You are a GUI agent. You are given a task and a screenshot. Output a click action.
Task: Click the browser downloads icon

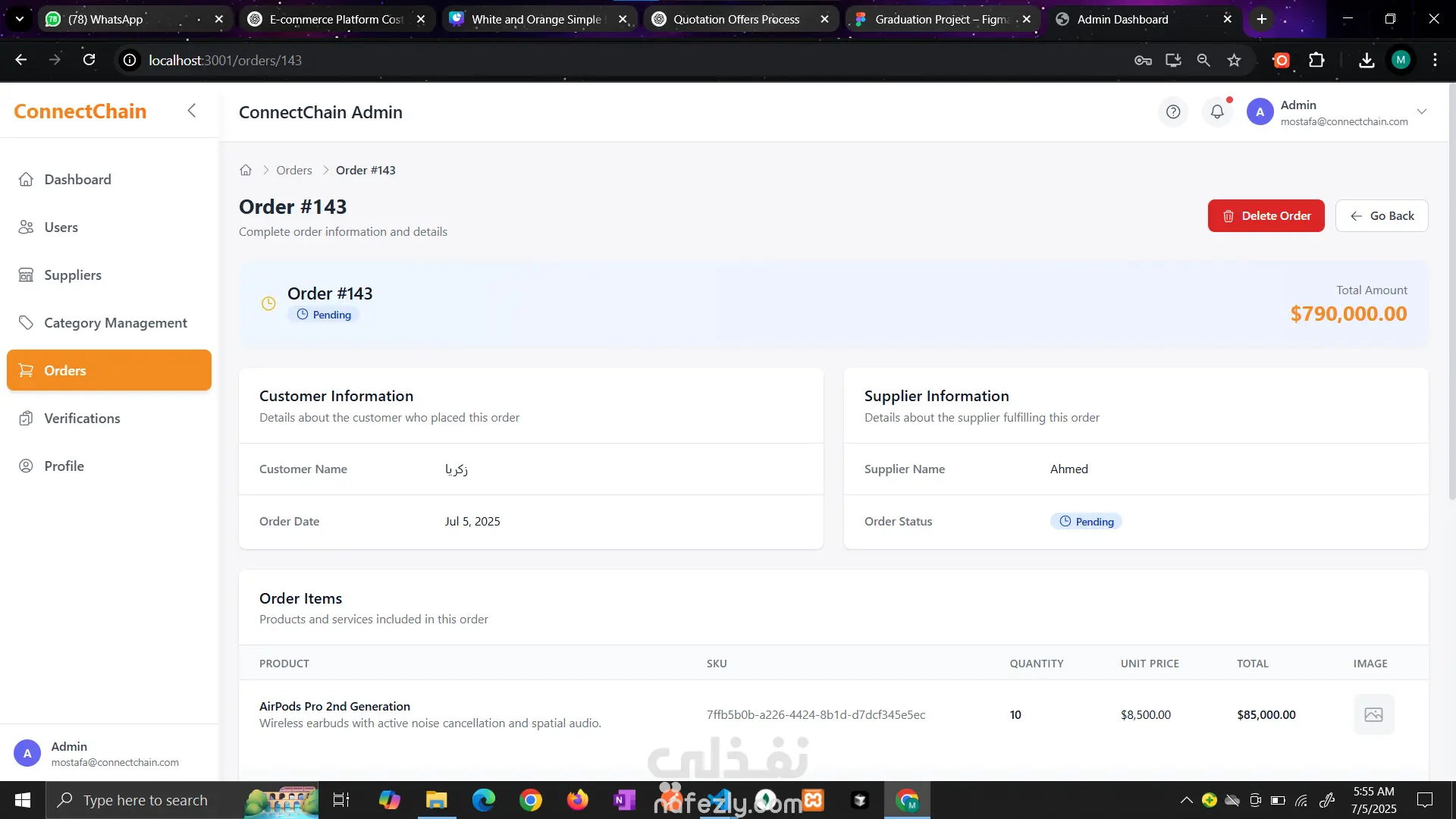1367,60
